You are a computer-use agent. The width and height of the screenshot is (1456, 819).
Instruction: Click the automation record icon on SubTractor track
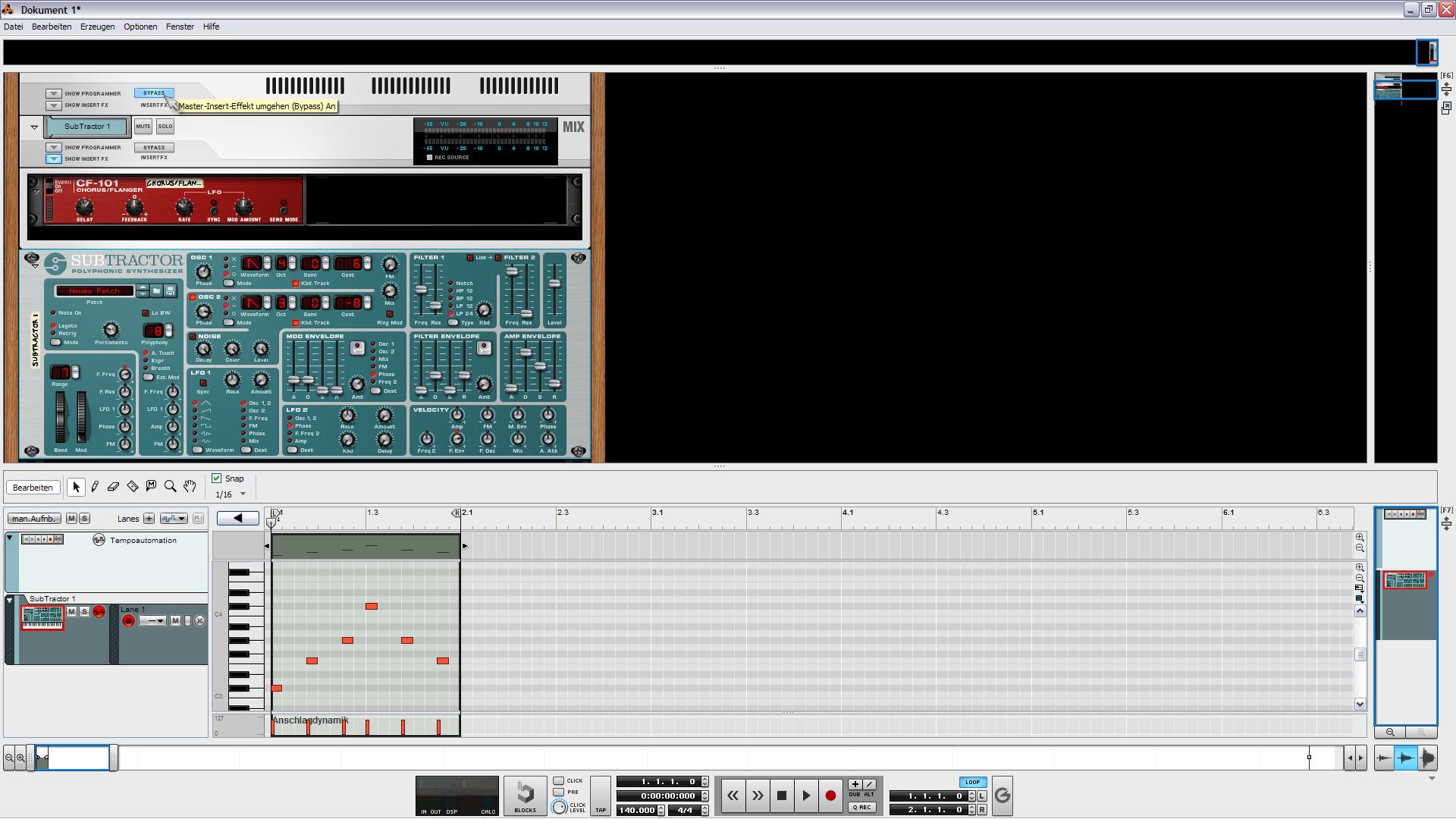(x=99, y=612)
